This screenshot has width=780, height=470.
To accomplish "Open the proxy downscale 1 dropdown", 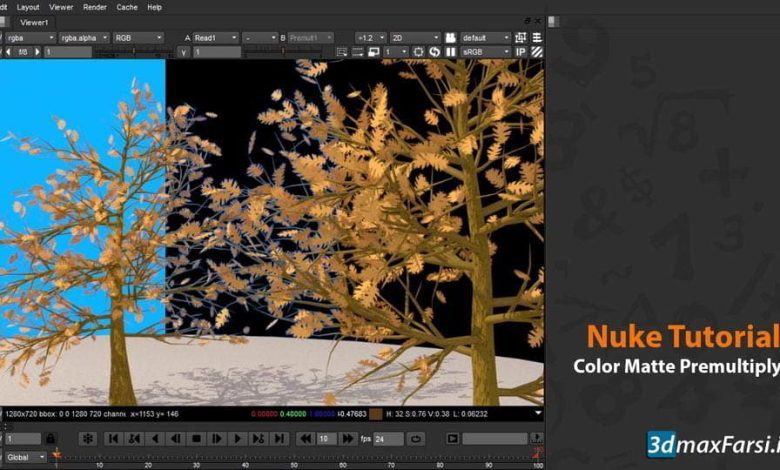I will (x=396, y=52).
